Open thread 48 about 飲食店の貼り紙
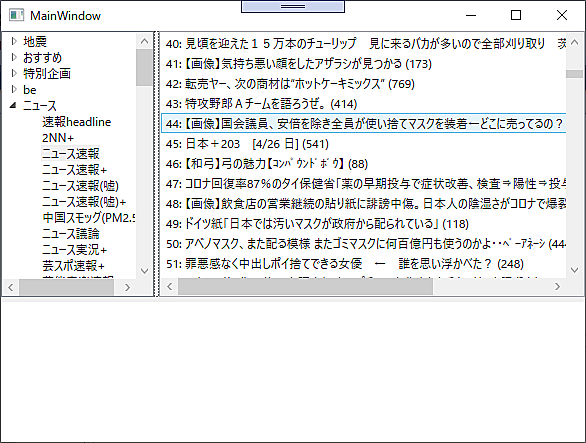The height and width of the screenshot is (443, 586). point(363,203)
